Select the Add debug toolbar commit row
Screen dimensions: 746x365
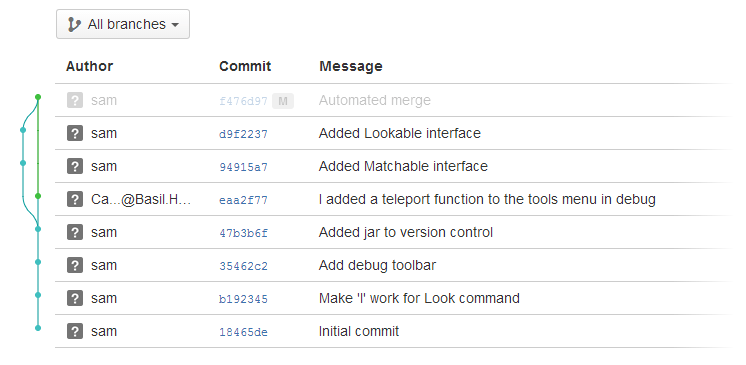click(393, 265)
